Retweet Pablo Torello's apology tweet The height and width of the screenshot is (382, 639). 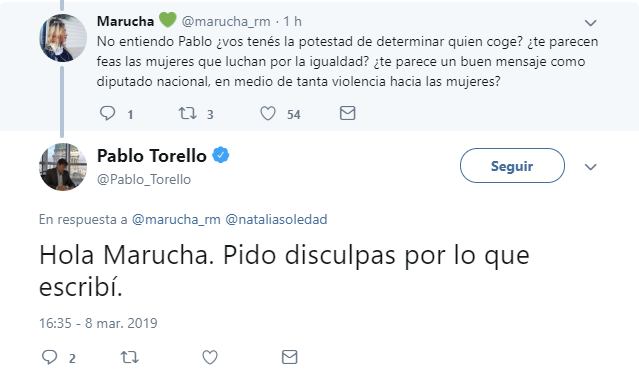tap(130, 358)
